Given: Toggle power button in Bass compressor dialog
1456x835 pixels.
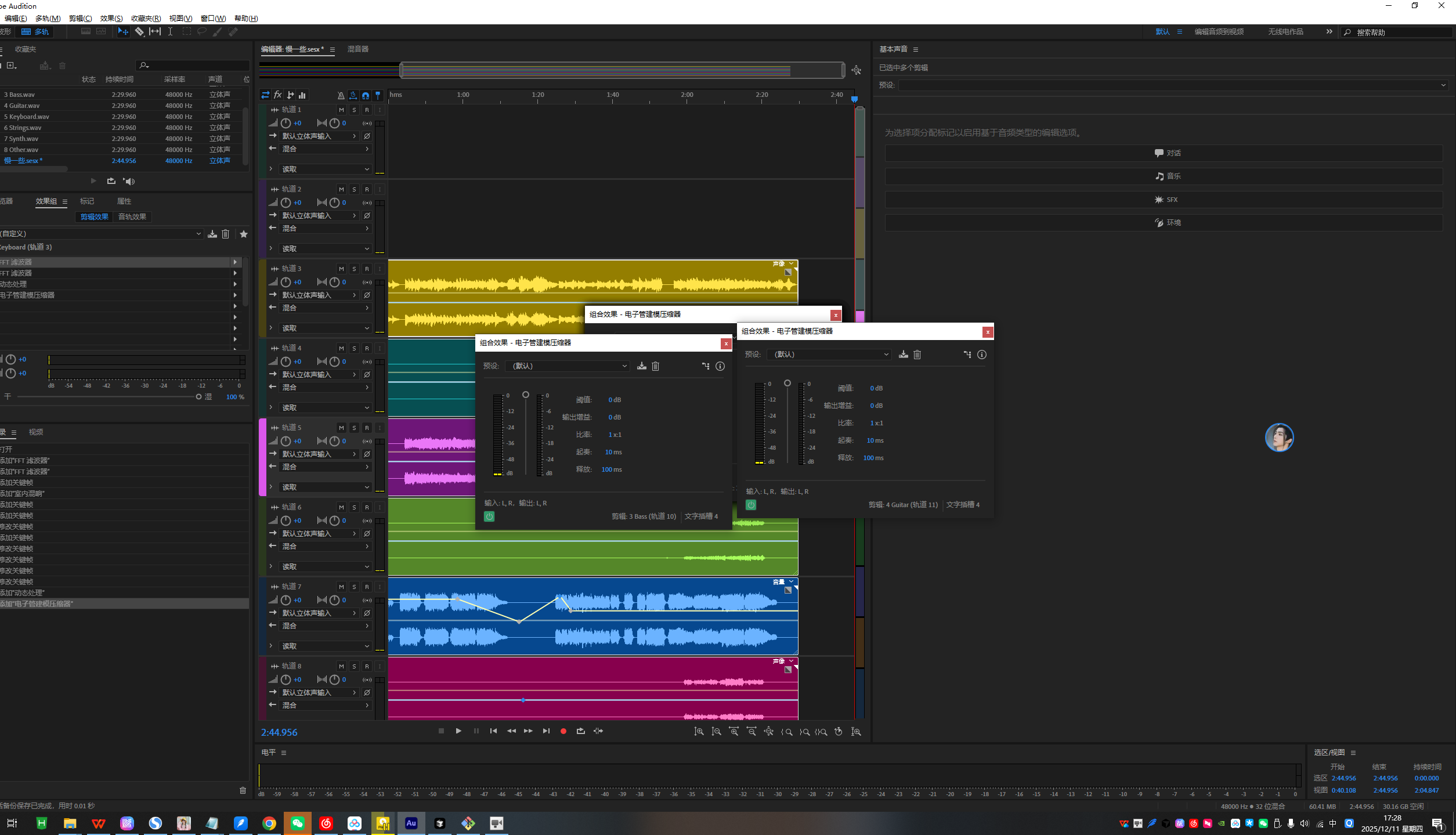Looking at the screenshot, I should pos(489,516).
